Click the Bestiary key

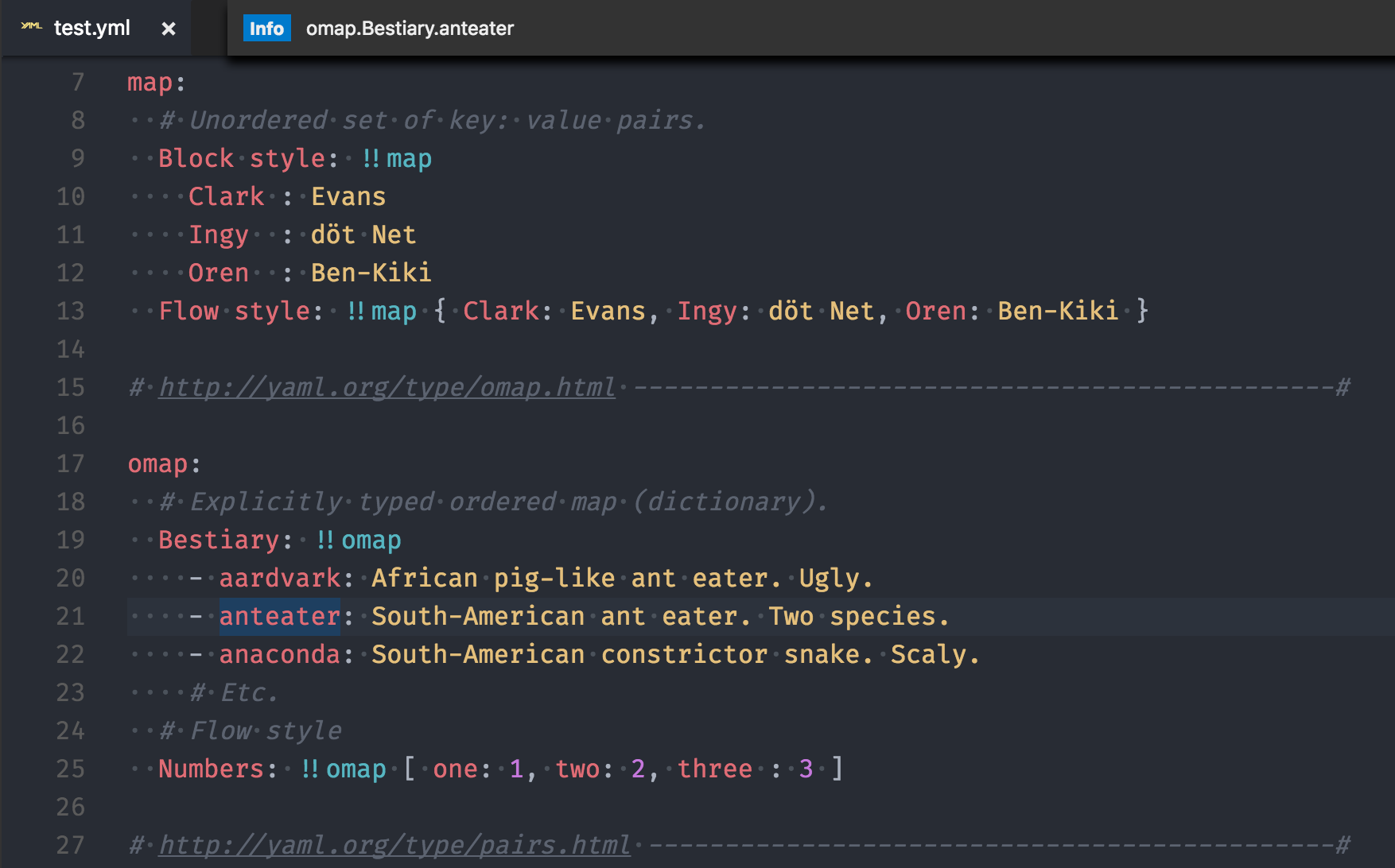(x=219, y=540)
